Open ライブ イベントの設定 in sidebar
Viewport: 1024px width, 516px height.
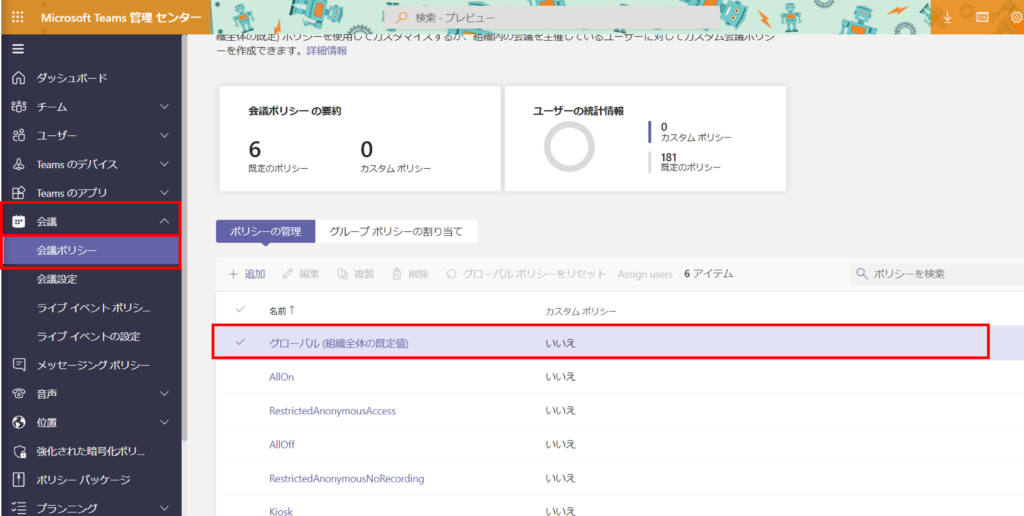88,336
